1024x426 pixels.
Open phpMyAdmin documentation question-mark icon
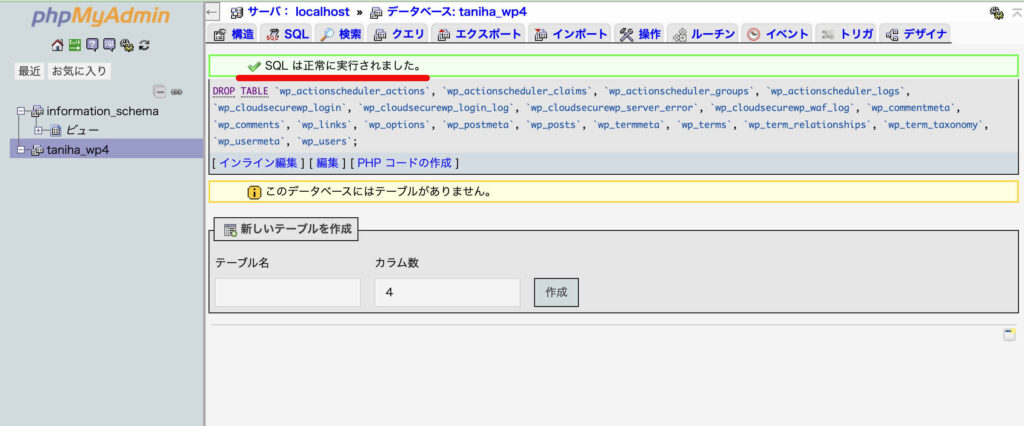click(x=92, y=45)
